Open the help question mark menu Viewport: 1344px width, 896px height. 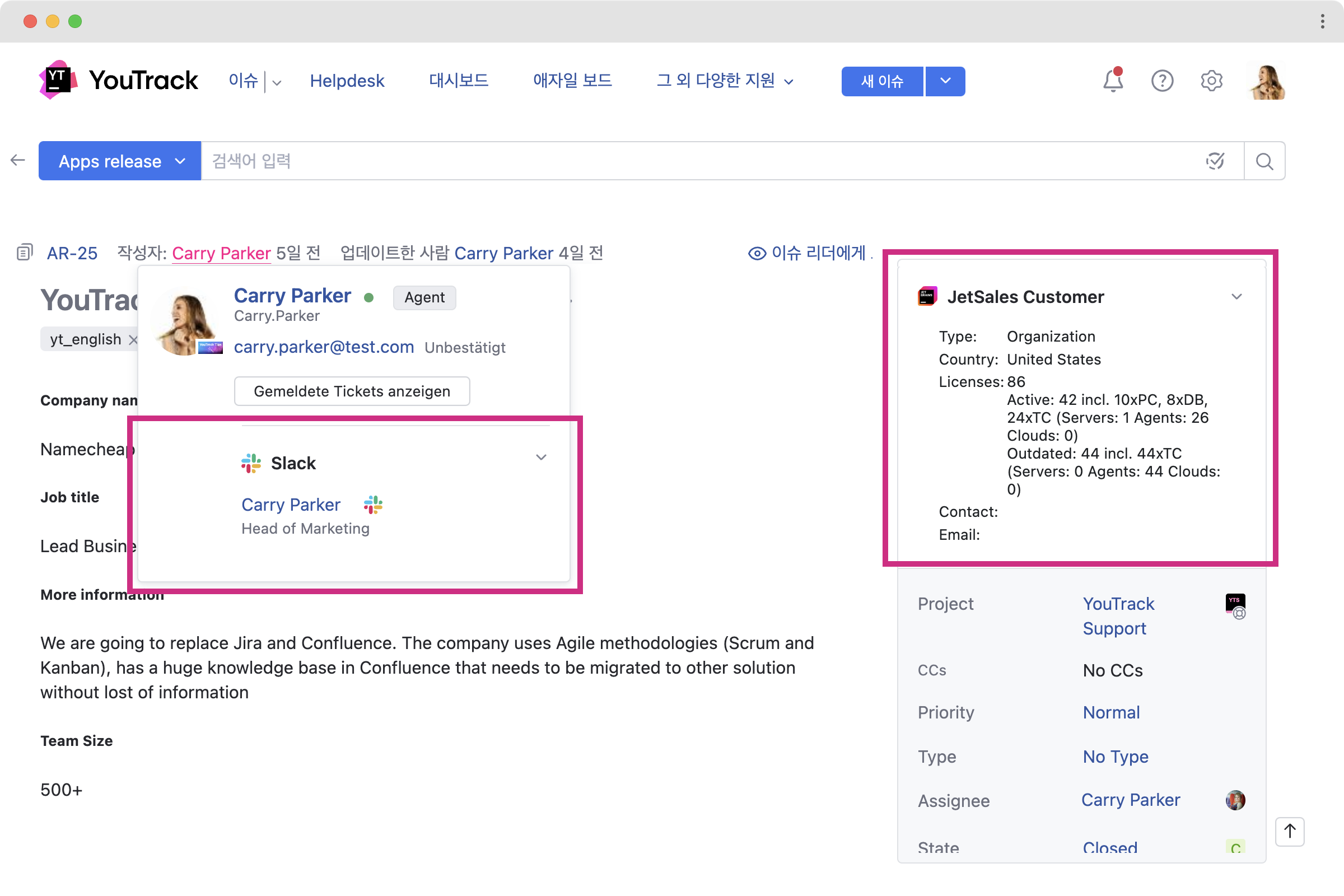click(1161, 81)
